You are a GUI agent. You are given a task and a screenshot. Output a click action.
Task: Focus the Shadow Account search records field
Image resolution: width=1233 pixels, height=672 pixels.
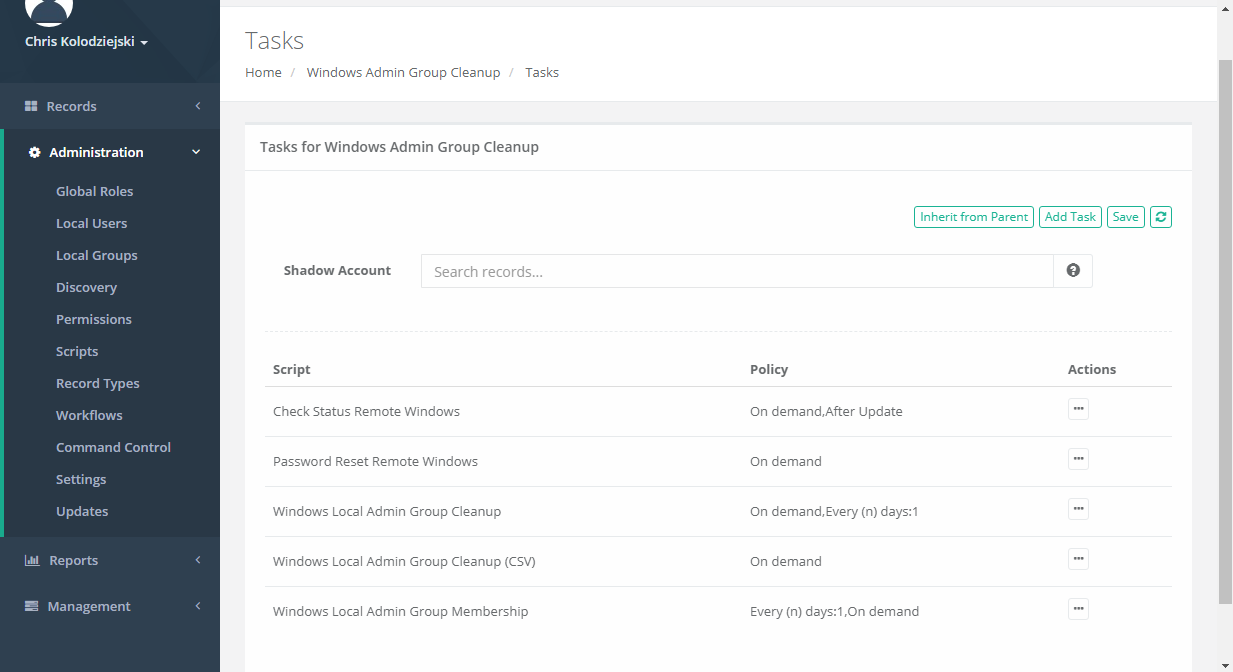[737, 271]
